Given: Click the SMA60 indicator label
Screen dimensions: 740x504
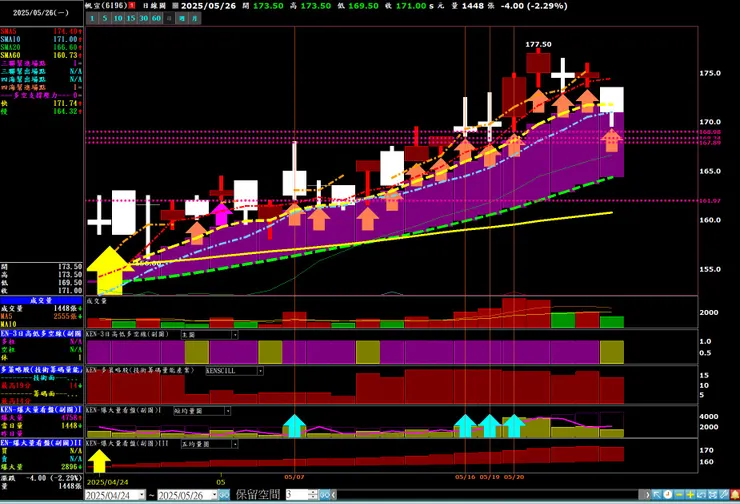Looking at the screenshot, I should point(10,55).
